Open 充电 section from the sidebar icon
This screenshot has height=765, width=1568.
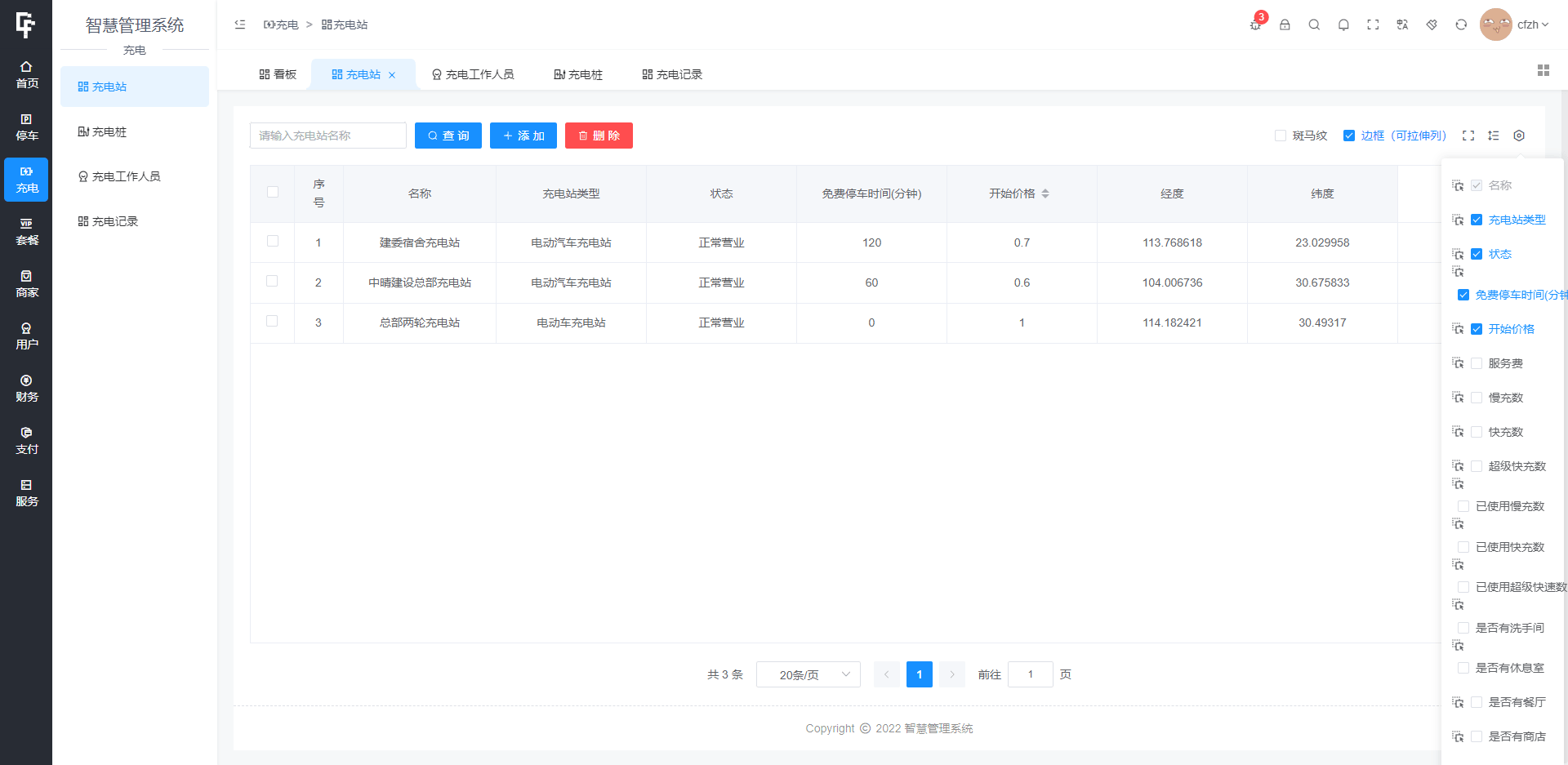26,179
